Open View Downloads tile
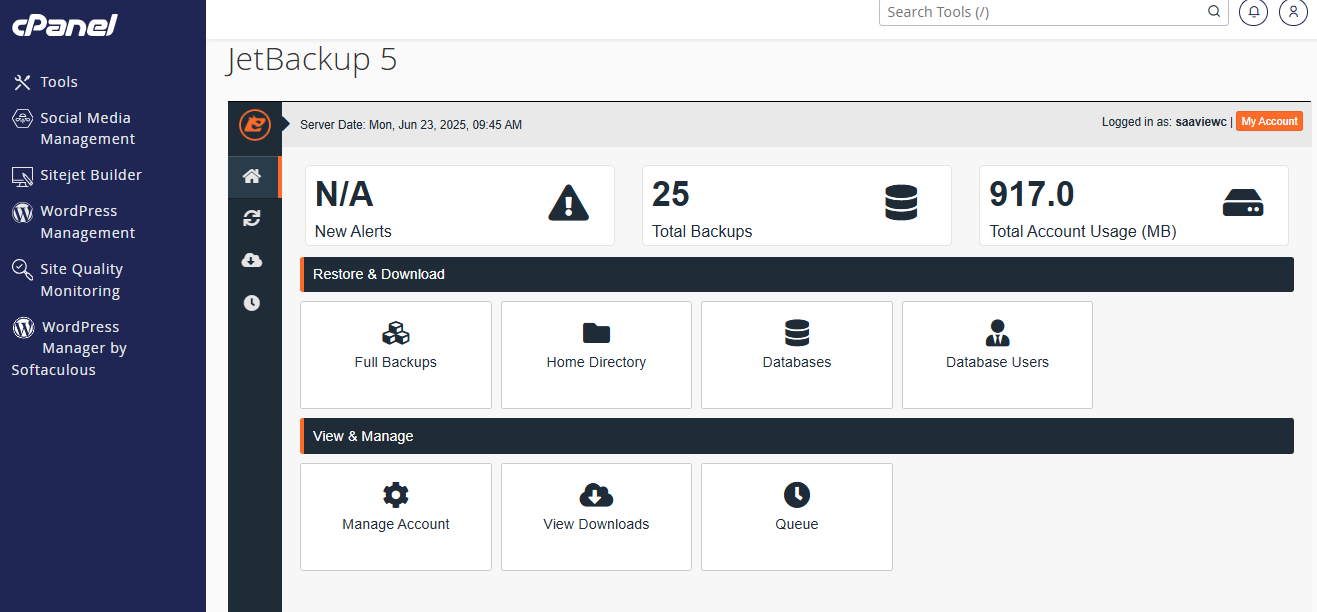Viewport: 1317px width, 612px height. pos(596,517)
